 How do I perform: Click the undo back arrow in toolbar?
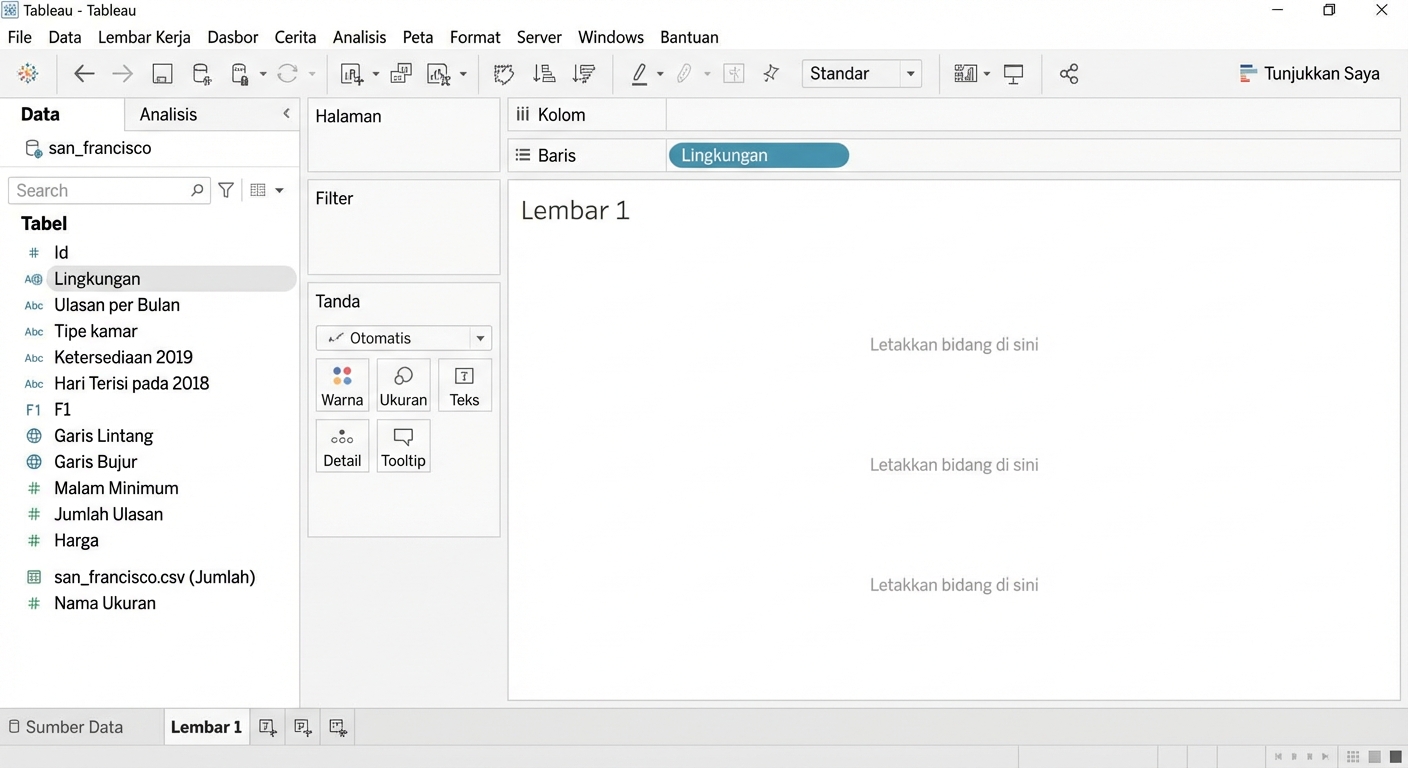(x=84, y=74)
